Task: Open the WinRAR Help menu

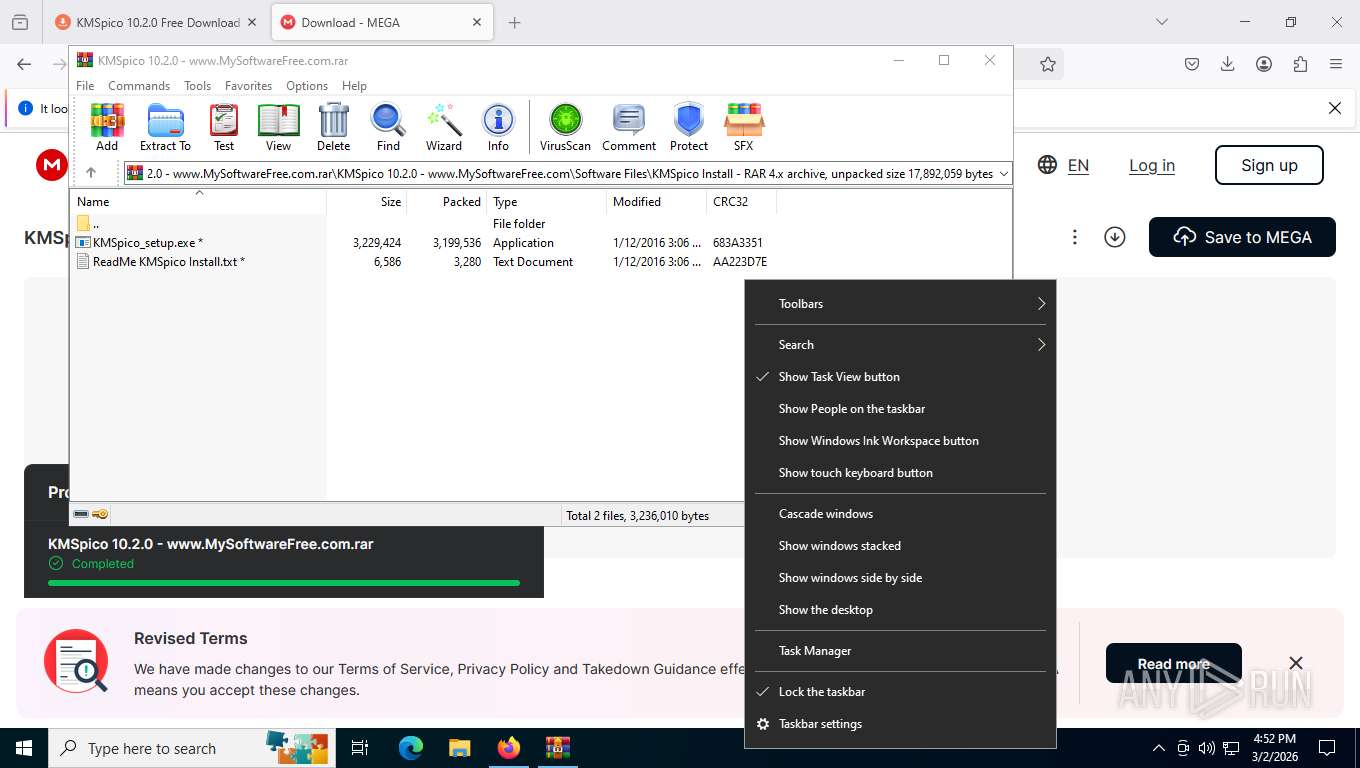Action: click(x=354, y=86)
